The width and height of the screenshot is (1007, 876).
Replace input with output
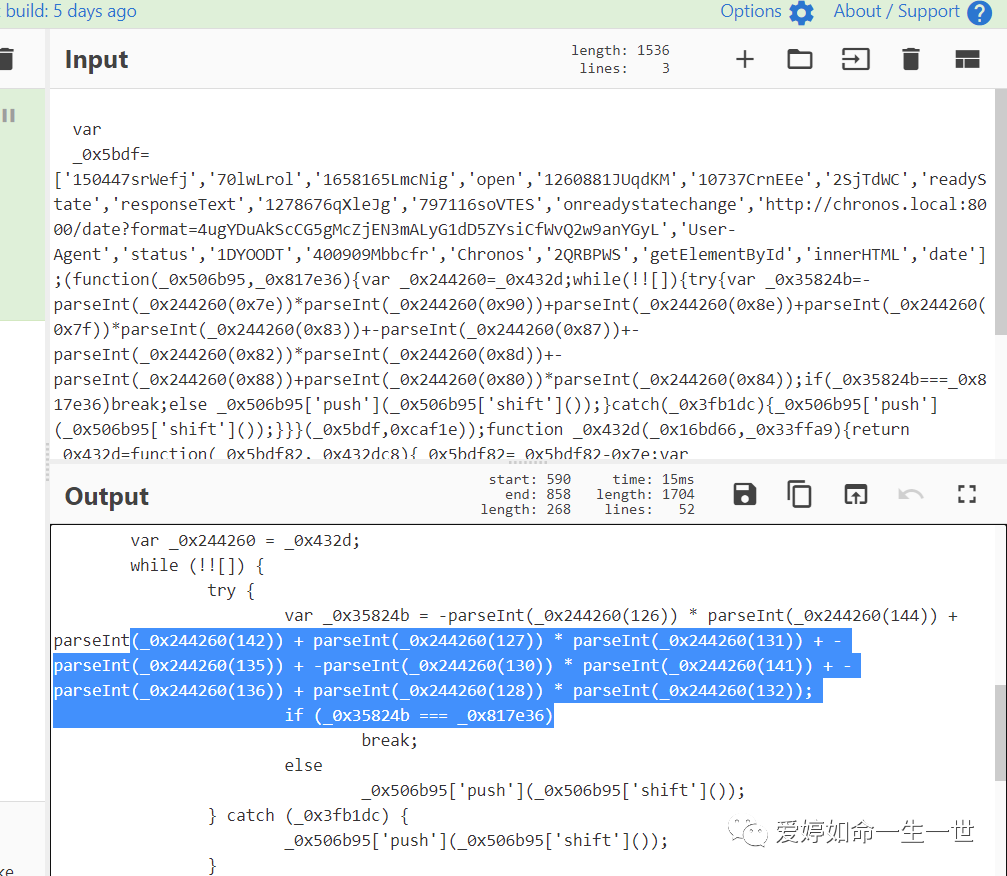click(x=855, y=495)
